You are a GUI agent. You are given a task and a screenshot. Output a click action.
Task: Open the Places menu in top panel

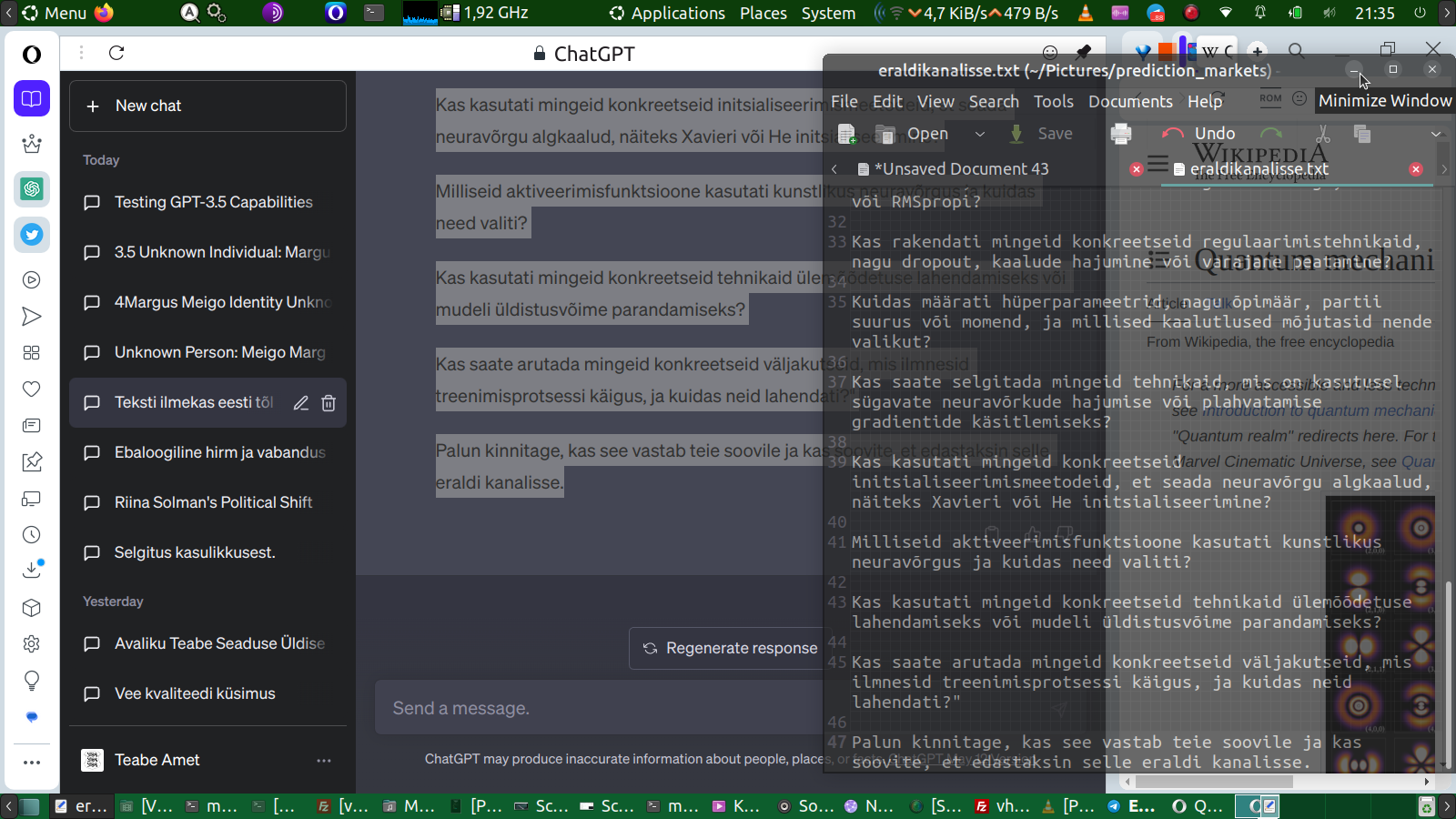point(763,13)
